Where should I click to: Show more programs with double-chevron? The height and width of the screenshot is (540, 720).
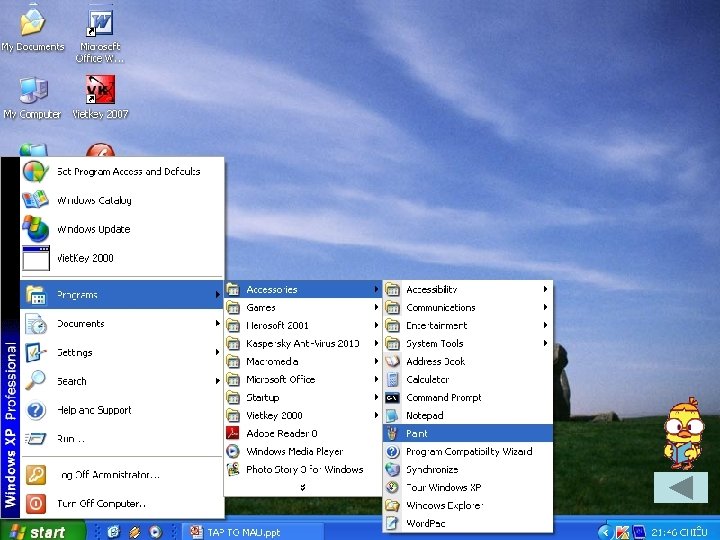pyautogui.click(x=303, y=487)
